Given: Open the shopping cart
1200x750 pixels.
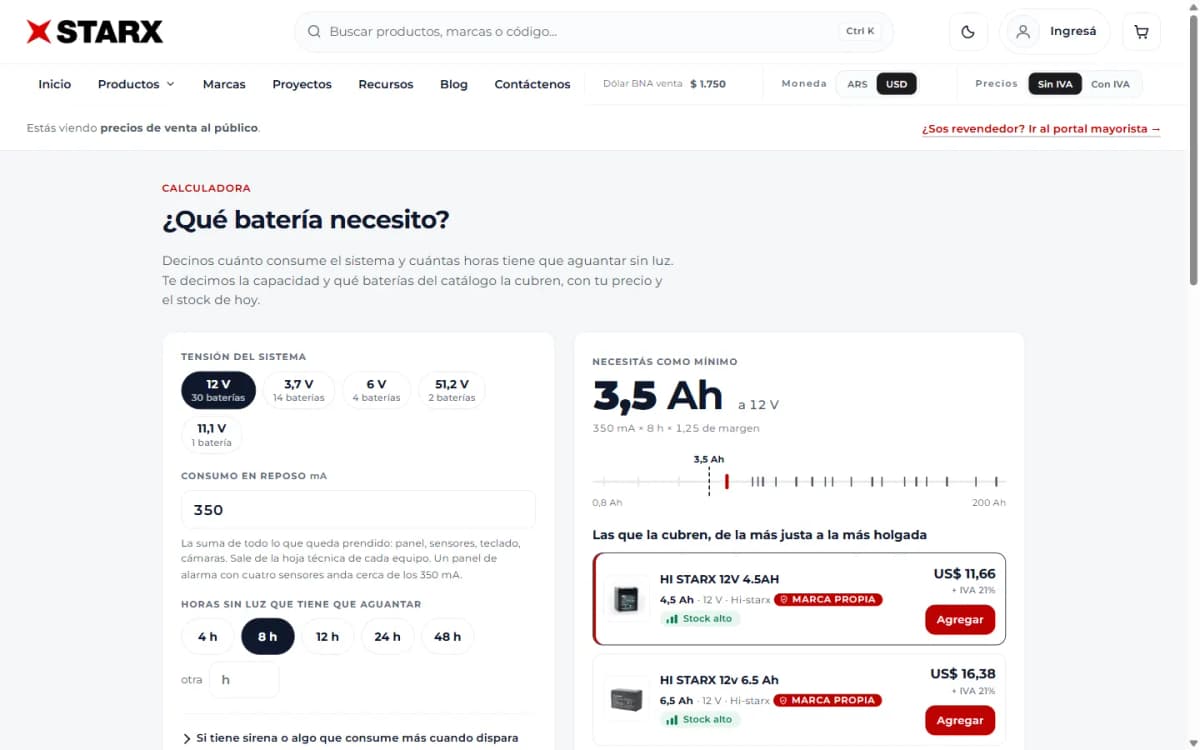Looking at the screenshot, I should [x=1141, y=32].
